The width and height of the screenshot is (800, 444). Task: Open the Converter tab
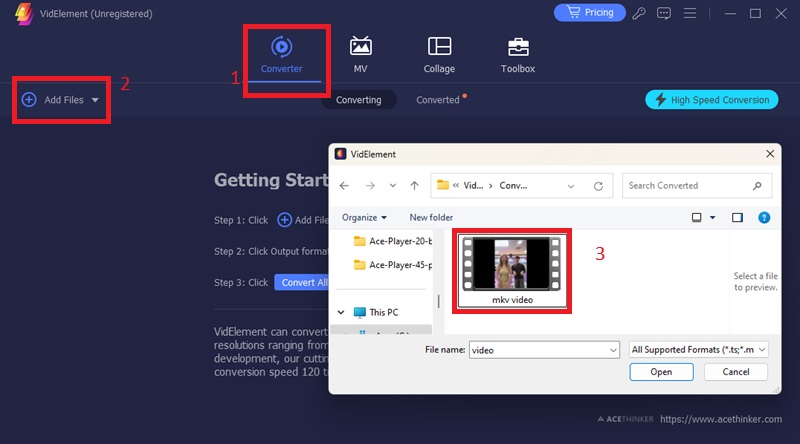click(281, 55)
